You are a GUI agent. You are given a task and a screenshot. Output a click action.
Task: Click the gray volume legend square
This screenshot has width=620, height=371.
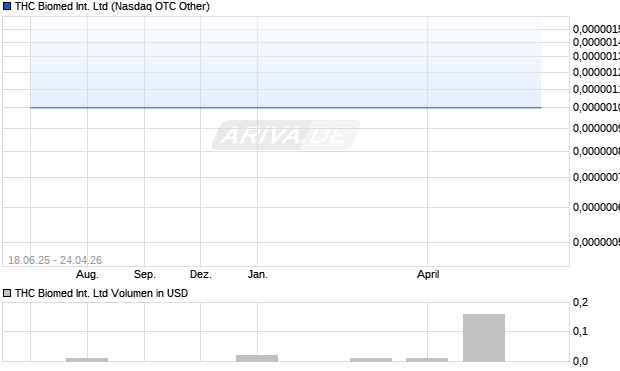(x=7, y=293)
